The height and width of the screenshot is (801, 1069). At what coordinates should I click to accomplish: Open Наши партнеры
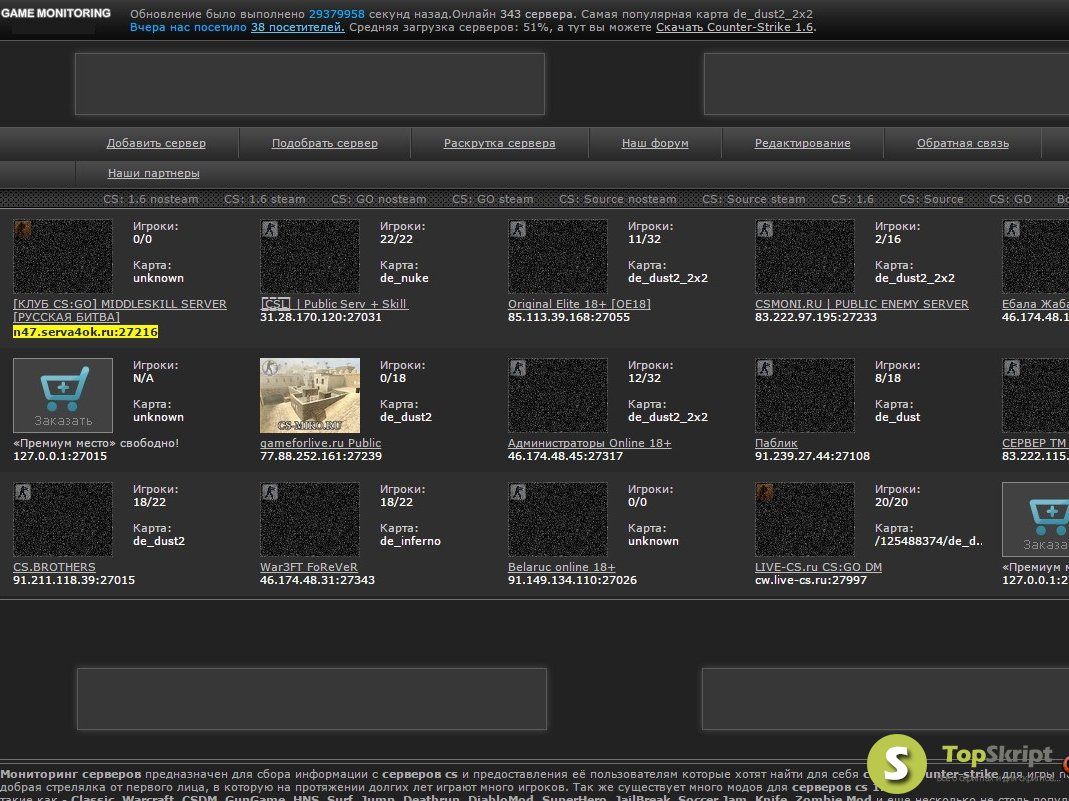point(153,173)
